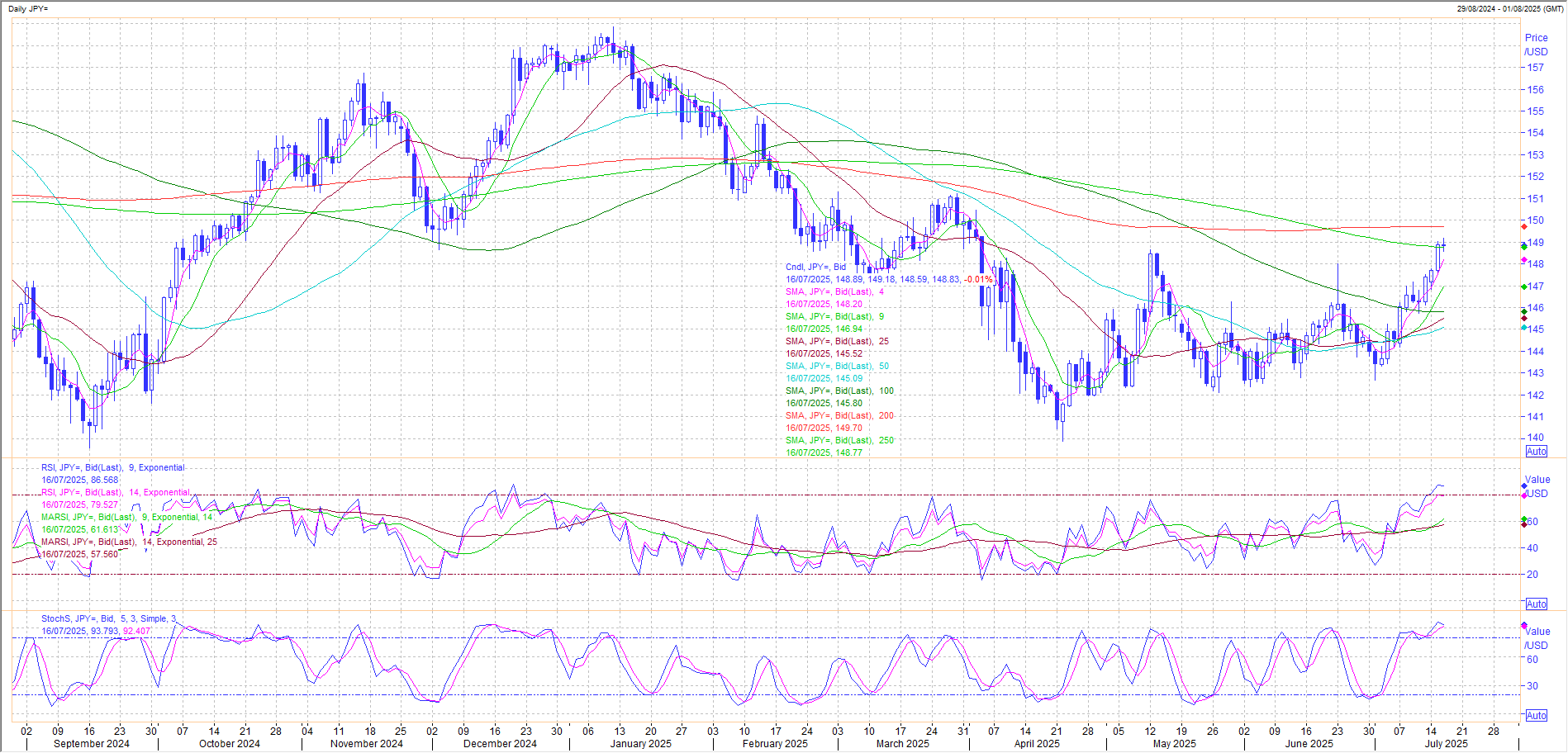
Task: Select the 'SMA, JPY=, Bid(Last), 50' legend entry
Action: pyautogui.click(x=837, y=367)
